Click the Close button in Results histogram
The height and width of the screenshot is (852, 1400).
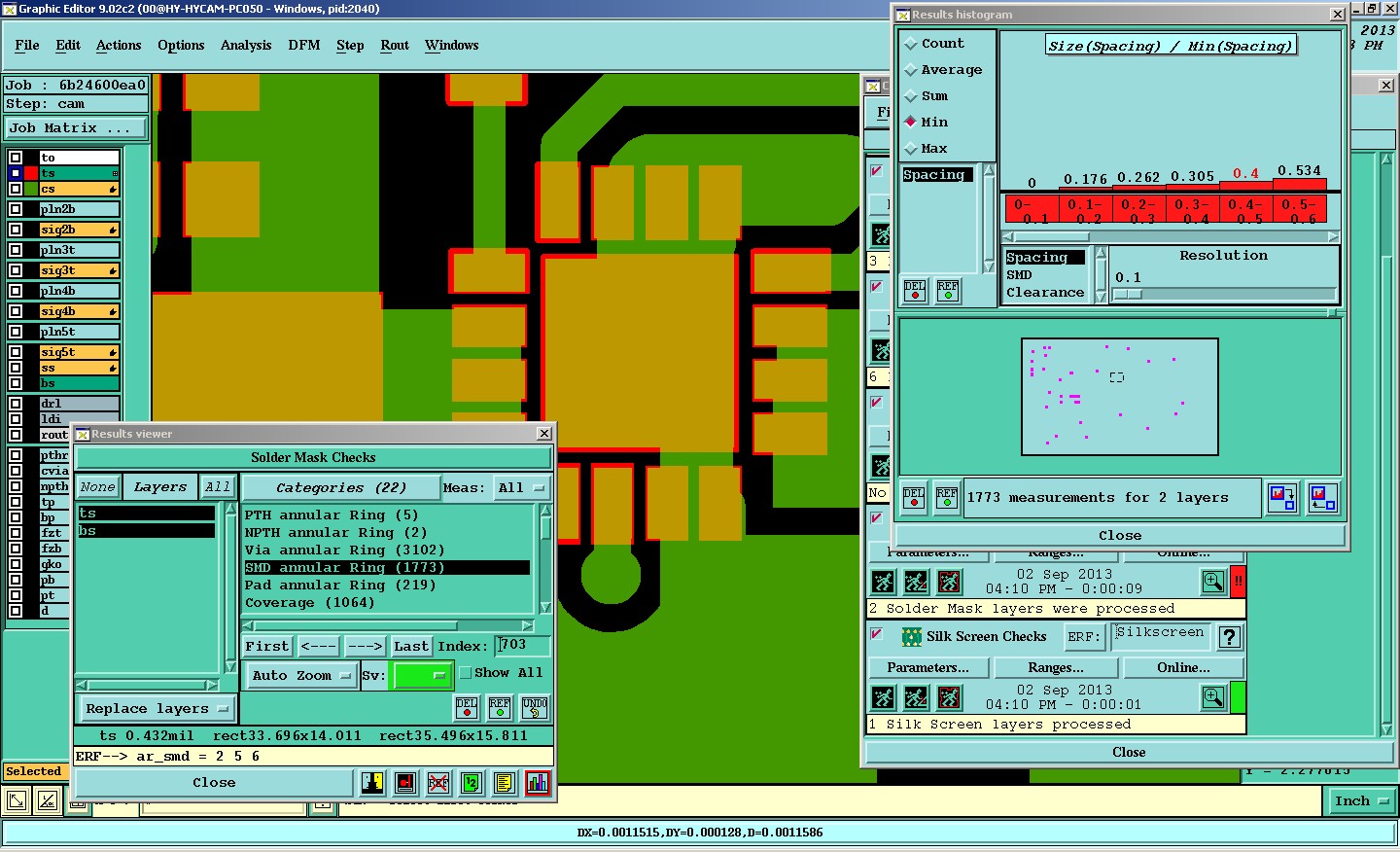[1120, 536]
